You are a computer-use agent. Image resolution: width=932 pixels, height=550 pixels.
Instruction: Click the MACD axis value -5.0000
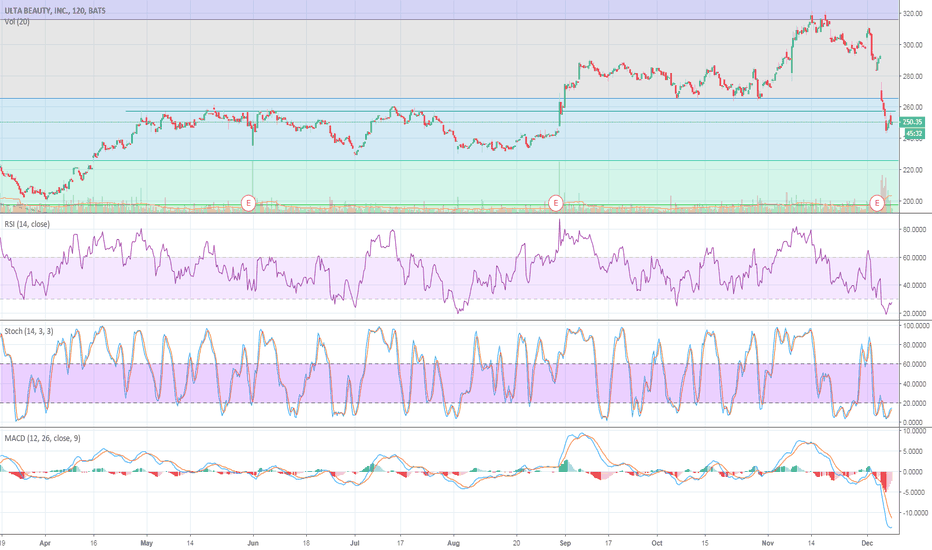coord(914,492)
